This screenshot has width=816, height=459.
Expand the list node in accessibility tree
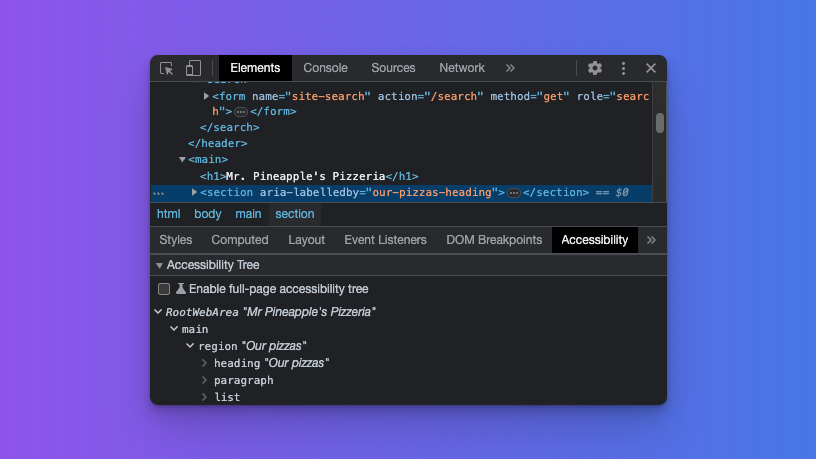205,397
